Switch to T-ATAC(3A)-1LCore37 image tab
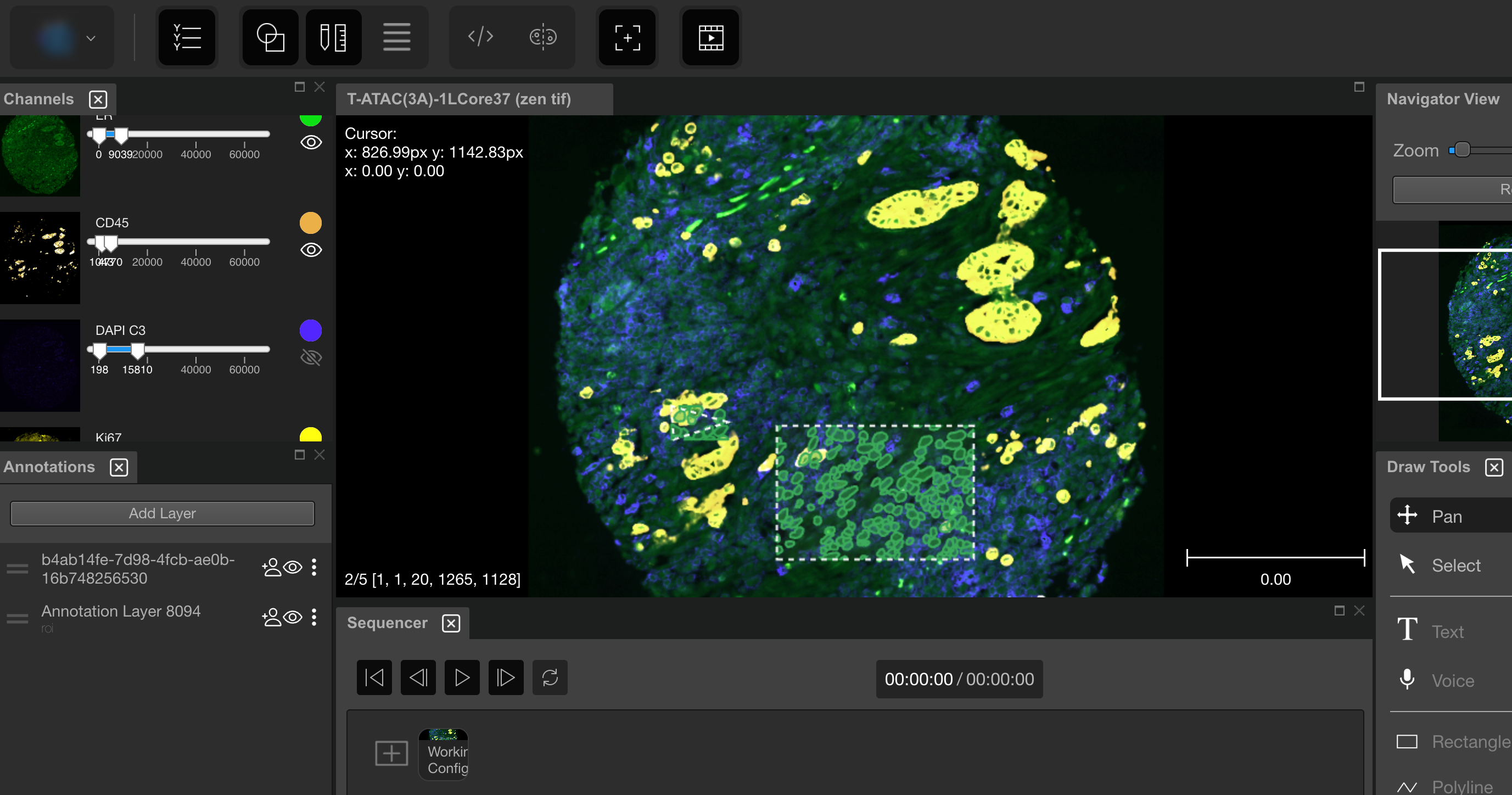Image resolution: width=1512 pixels, height=795 pixels. (458, 99)
